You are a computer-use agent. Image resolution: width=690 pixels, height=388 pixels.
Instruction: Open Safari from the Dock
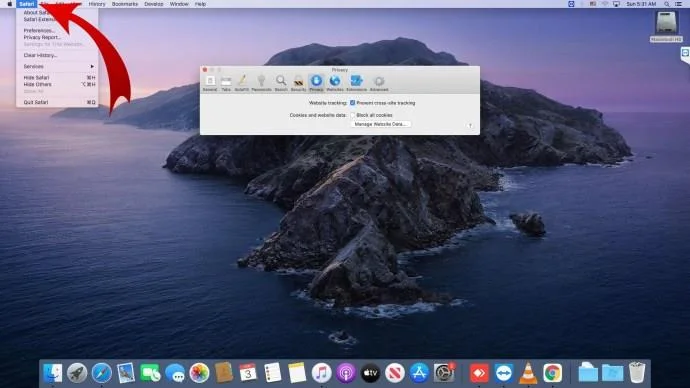tap(102, 373)
